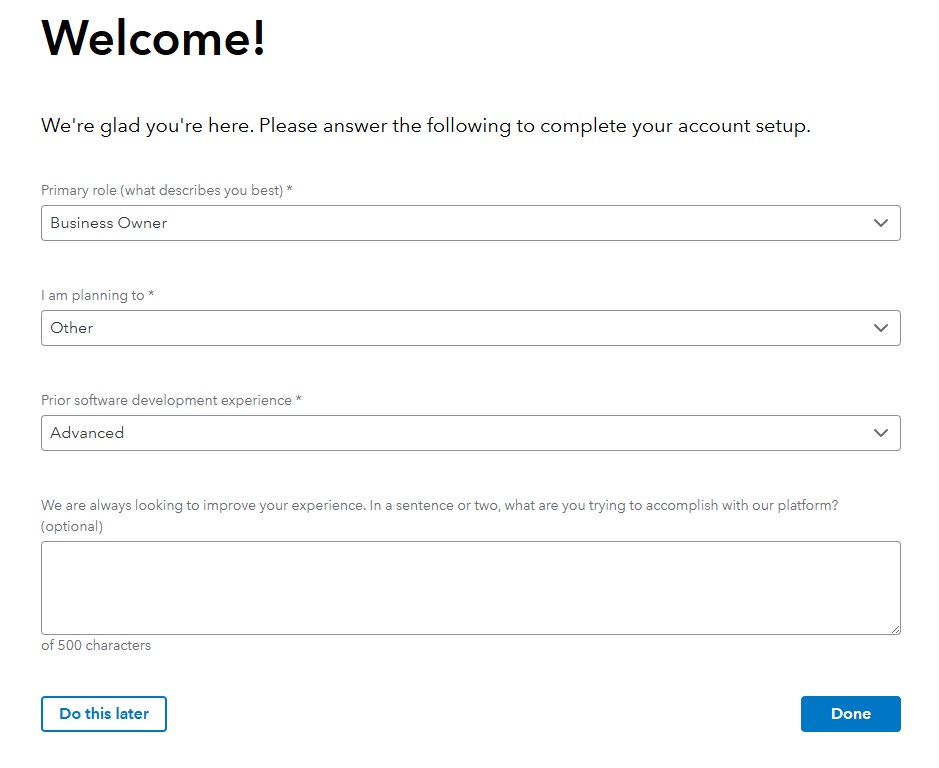Open the Primary role dropdown

tap(470, 222)
